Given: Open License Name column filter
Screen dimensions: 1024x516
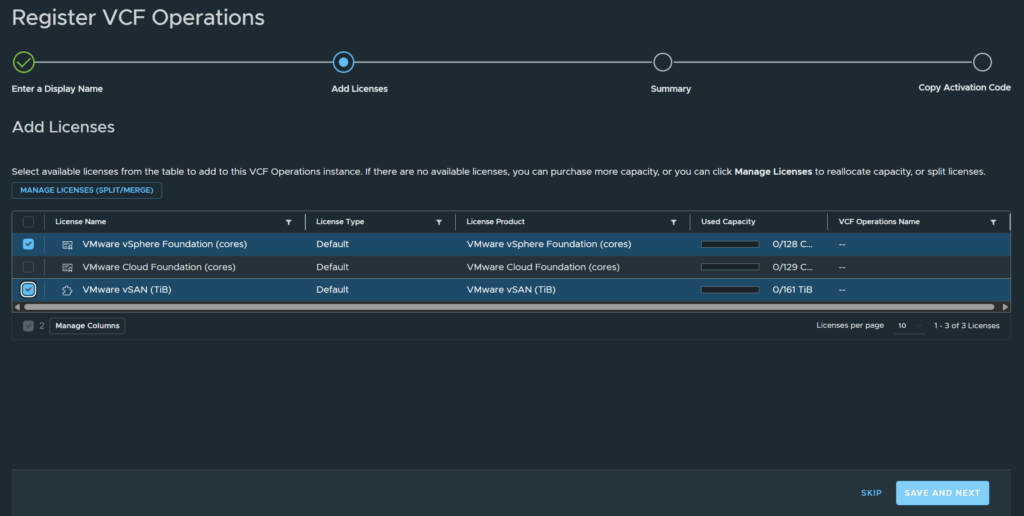Looking at the screenshot, I should click(x=289, y=222).
